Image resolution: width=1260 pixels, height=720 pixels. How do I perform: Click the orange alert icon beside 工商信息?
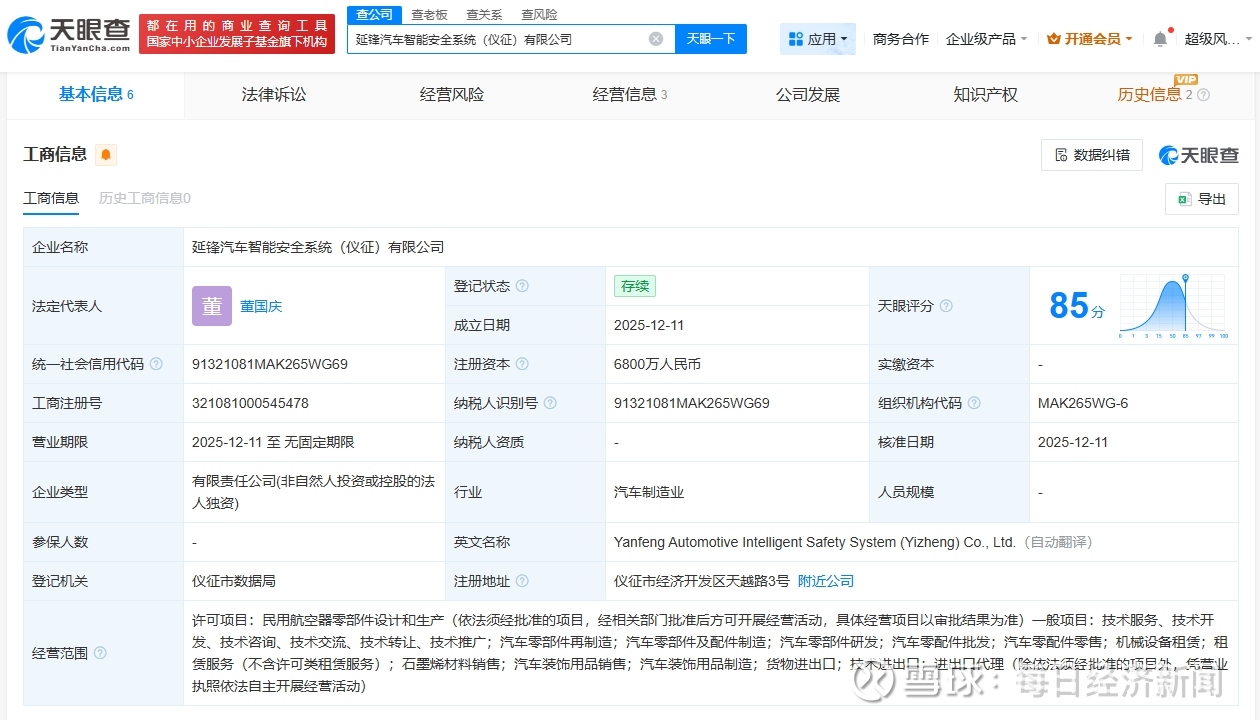click(106, 155)
